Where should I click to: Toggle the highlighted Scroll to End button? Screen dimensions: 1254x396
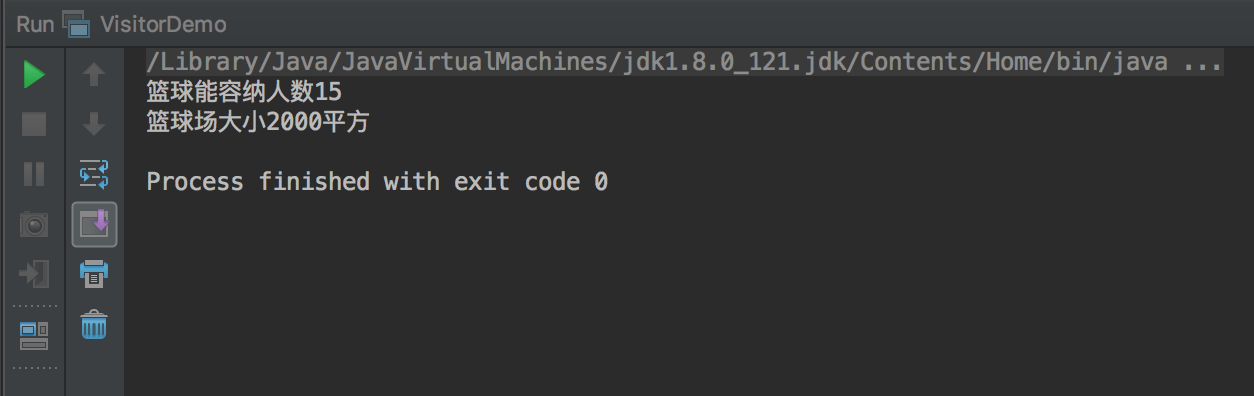pos(95,224)
